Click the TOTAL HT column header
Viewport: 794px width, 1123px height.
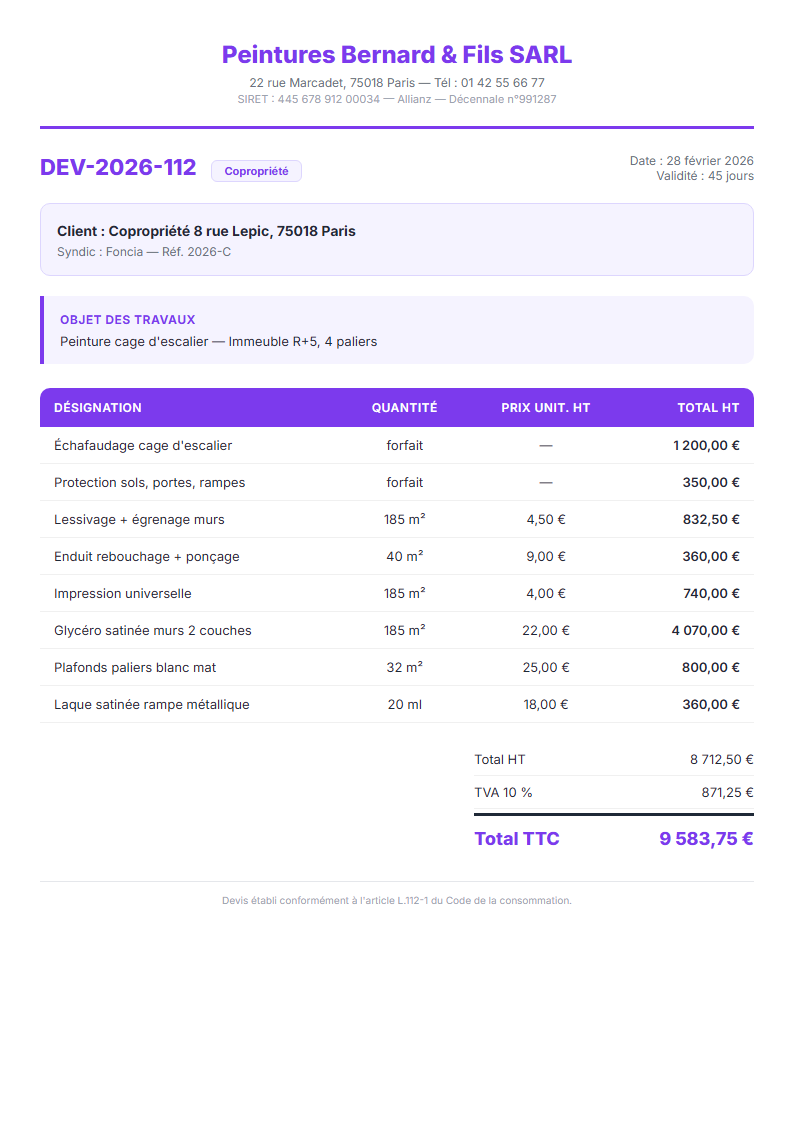(707, 408)
